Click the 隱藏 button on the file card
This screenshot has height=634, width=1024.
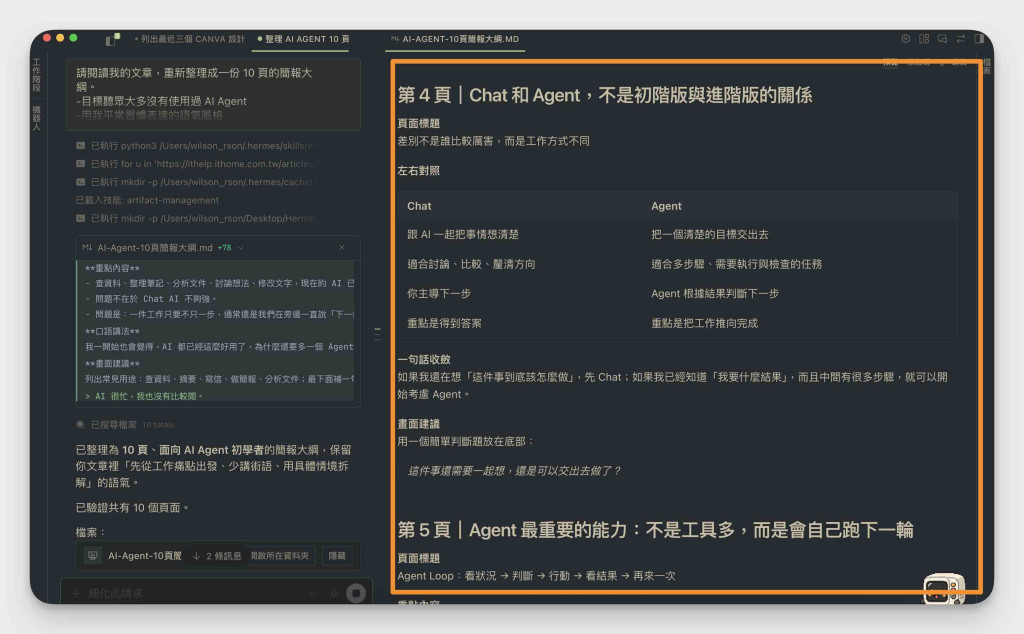(x=337, y=556)
